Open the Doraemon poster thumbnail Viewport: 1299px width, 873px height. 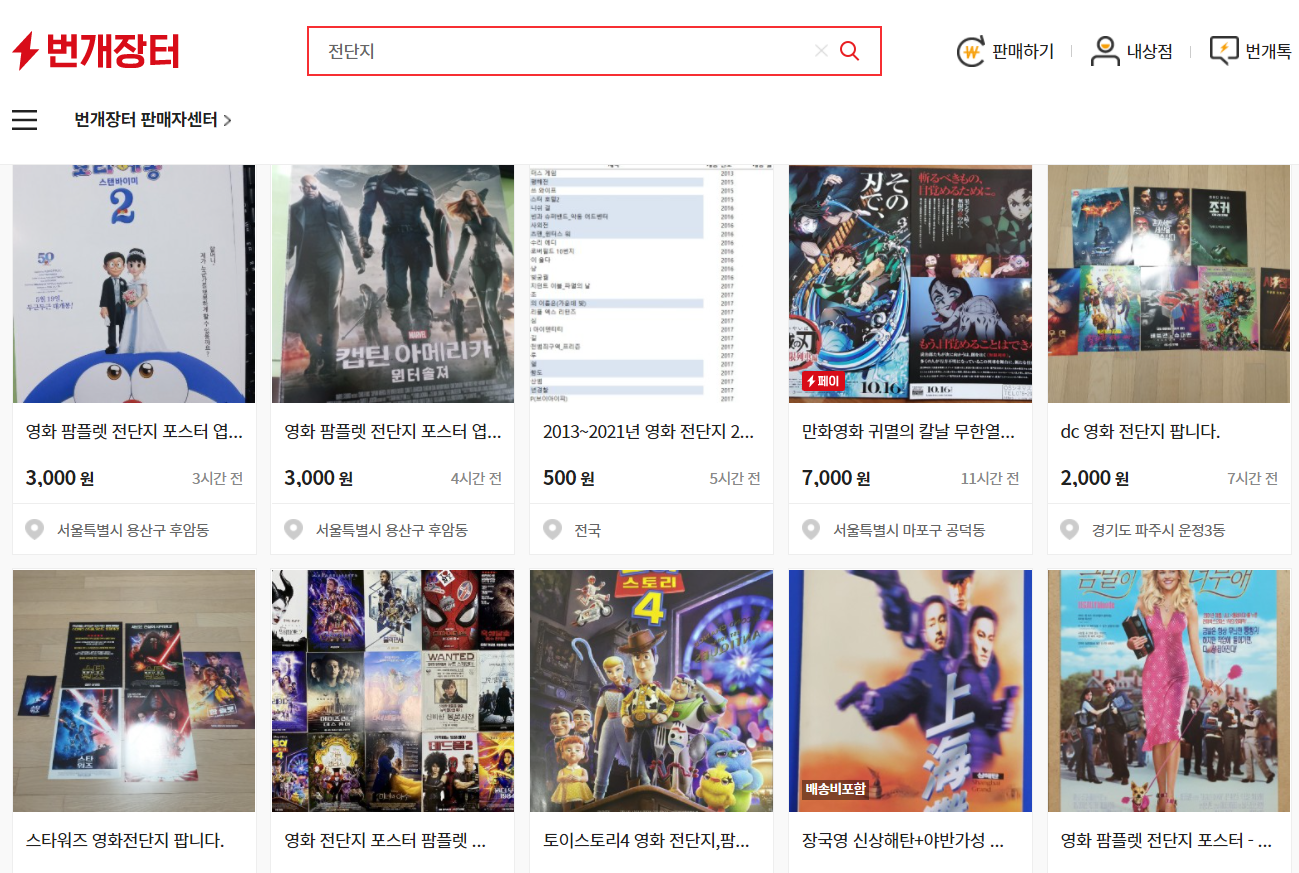[134, 284]
